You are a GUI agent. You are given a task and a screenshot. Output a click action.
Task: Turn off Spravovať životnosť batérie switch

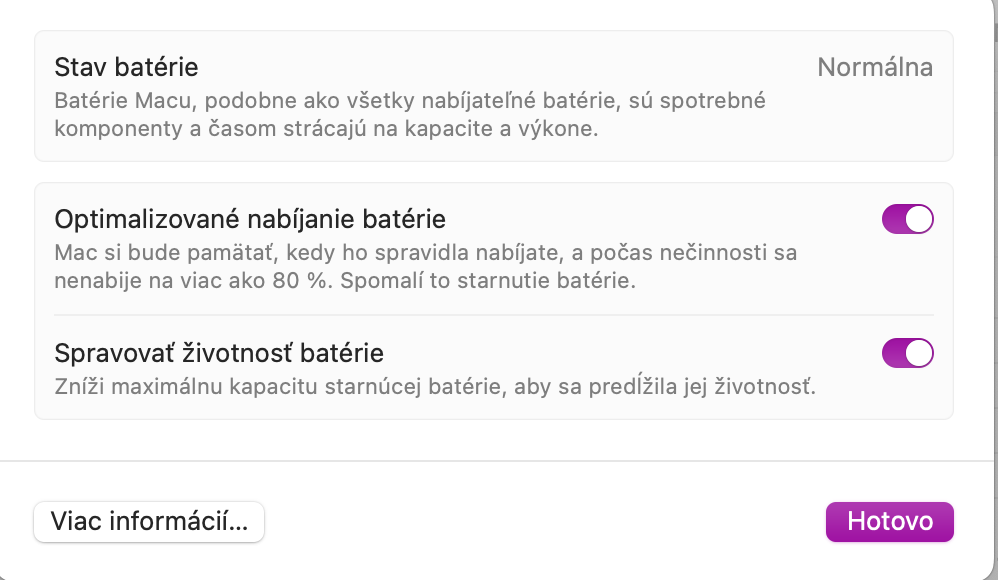point(906,353)
